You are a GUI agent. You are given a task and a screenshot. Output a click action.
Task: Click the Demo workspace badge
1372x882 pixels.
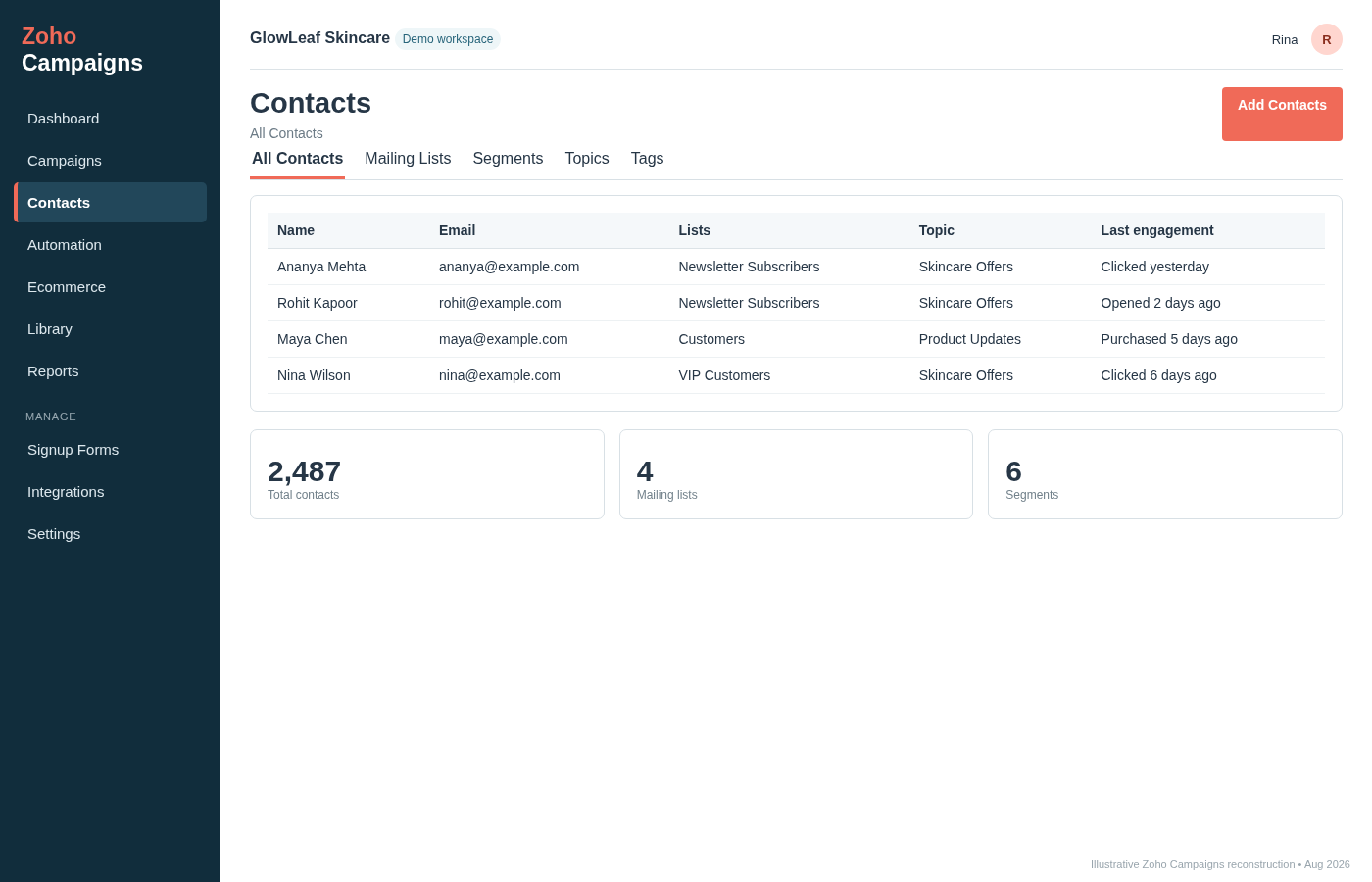[448, 39]
